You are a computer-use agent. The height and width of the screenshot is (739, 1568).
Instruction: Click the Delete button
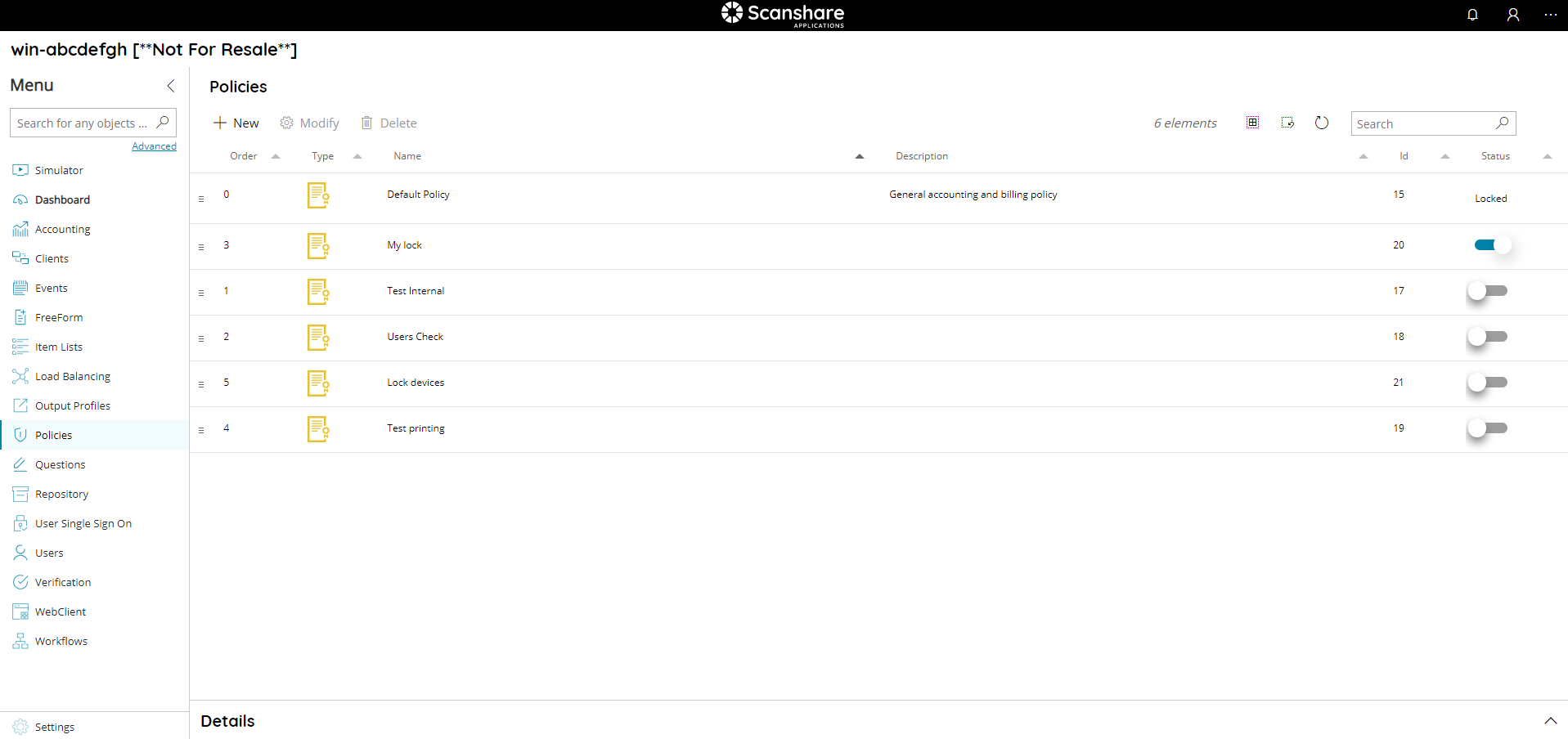(389, 123)
